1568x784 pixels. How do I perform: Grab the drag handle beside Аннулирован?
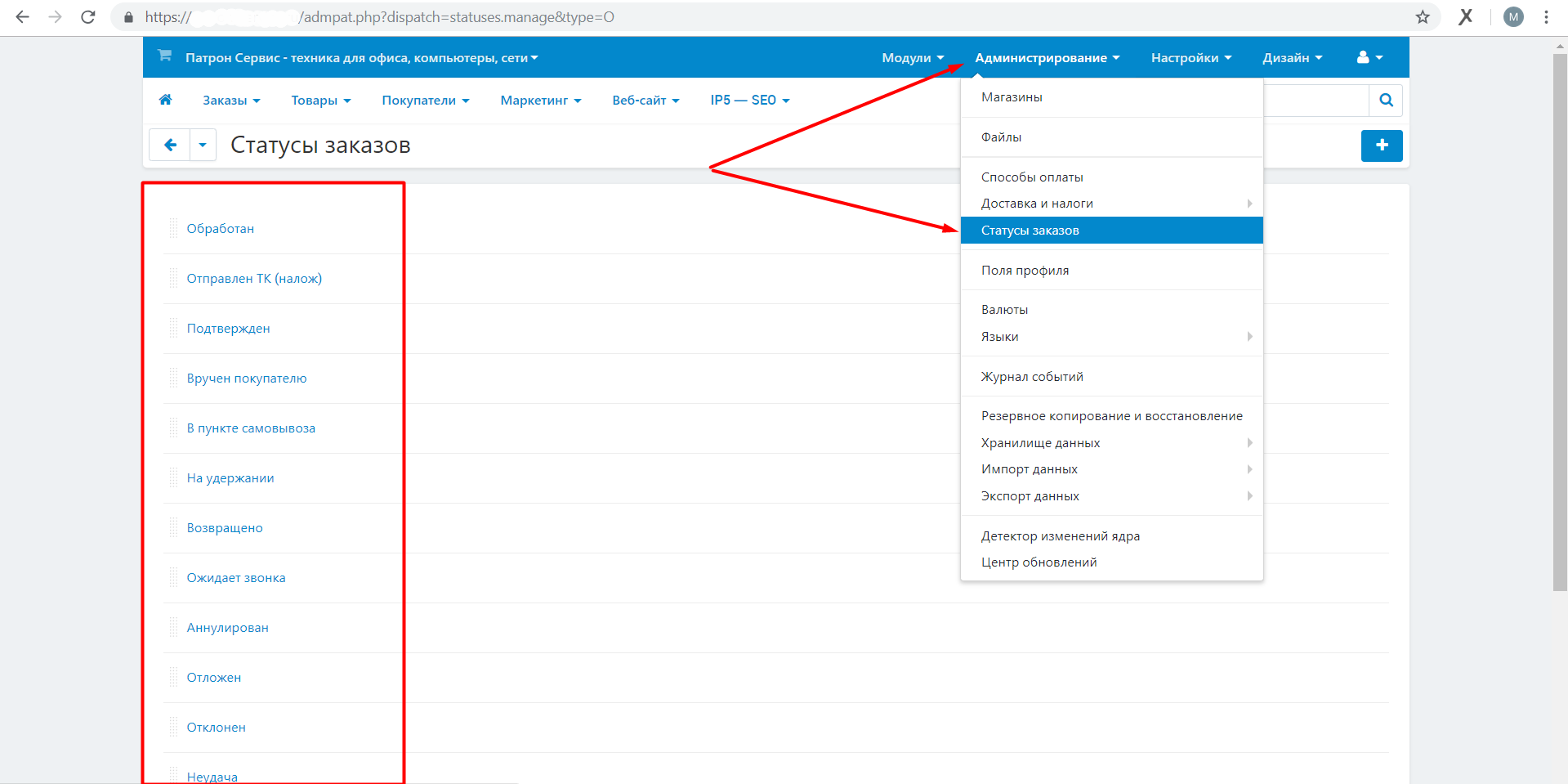pos(173,627)
